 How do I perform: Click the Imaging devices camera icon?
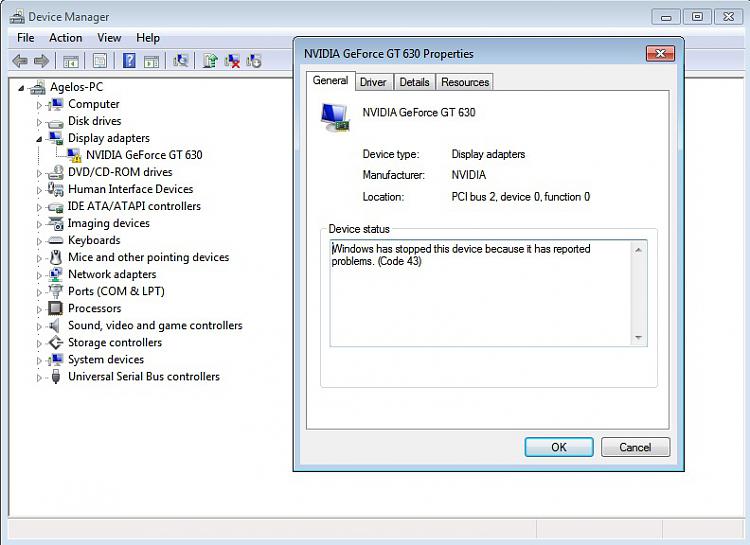point(55,223)
